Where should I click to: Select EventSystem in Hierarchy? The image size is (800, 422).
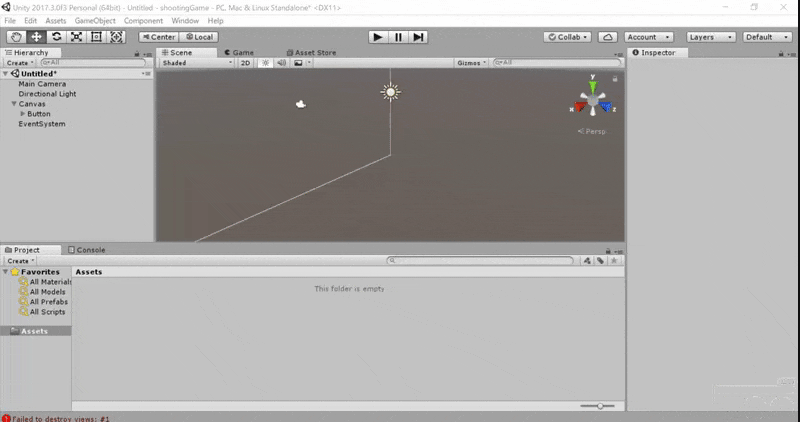(42, 123)
